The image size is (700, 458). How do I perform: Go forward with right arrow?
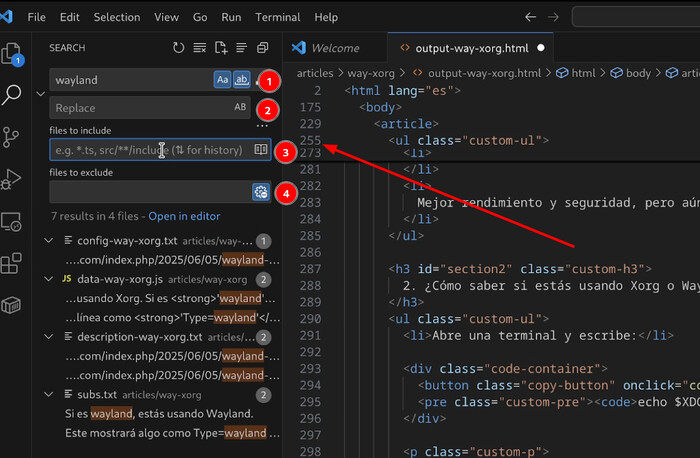tap(553, 17)
